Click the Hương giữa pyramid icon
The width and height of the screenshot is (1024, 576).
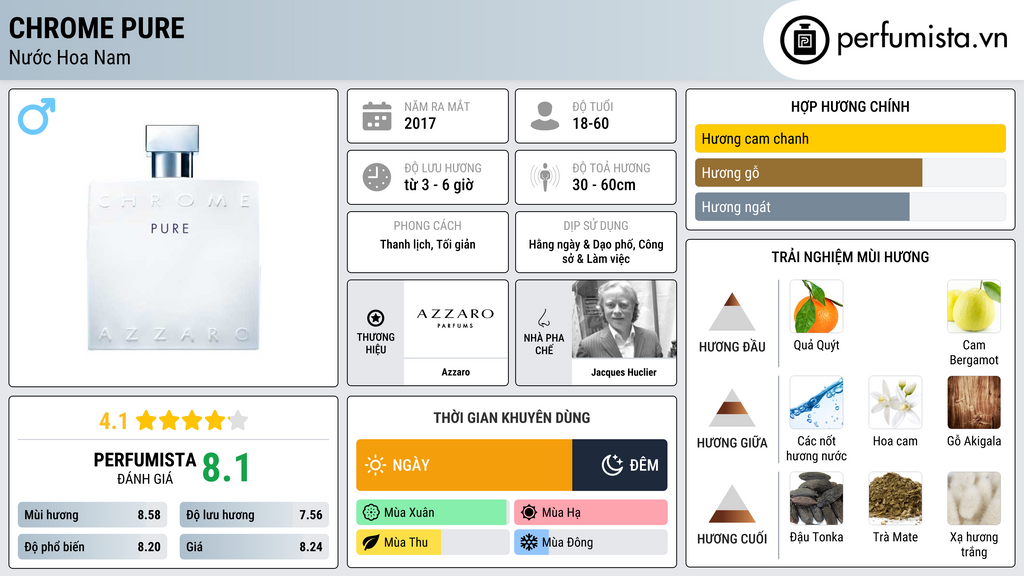pyautogui.click(x=732, y=408)
